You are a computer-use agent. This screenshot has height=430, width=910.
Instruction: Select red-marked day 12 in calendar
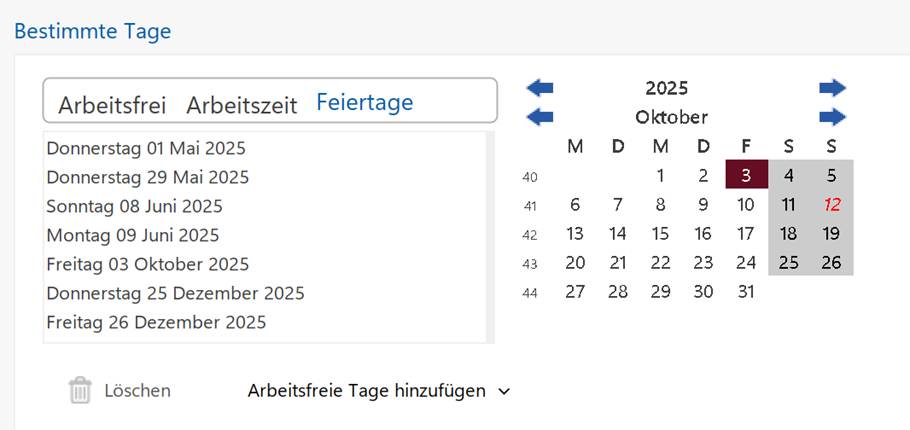click(831, 205)
